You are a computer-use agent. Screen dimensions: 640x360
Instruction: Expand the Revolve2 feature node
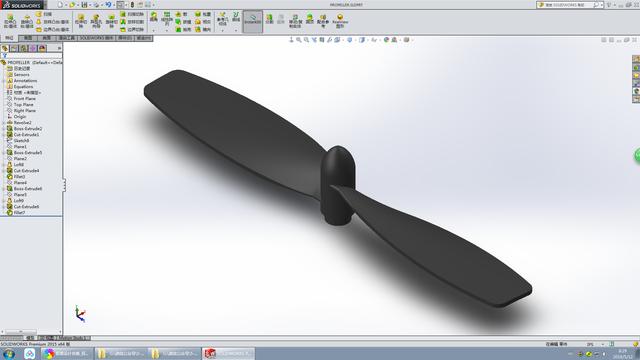tap(4, 123)
